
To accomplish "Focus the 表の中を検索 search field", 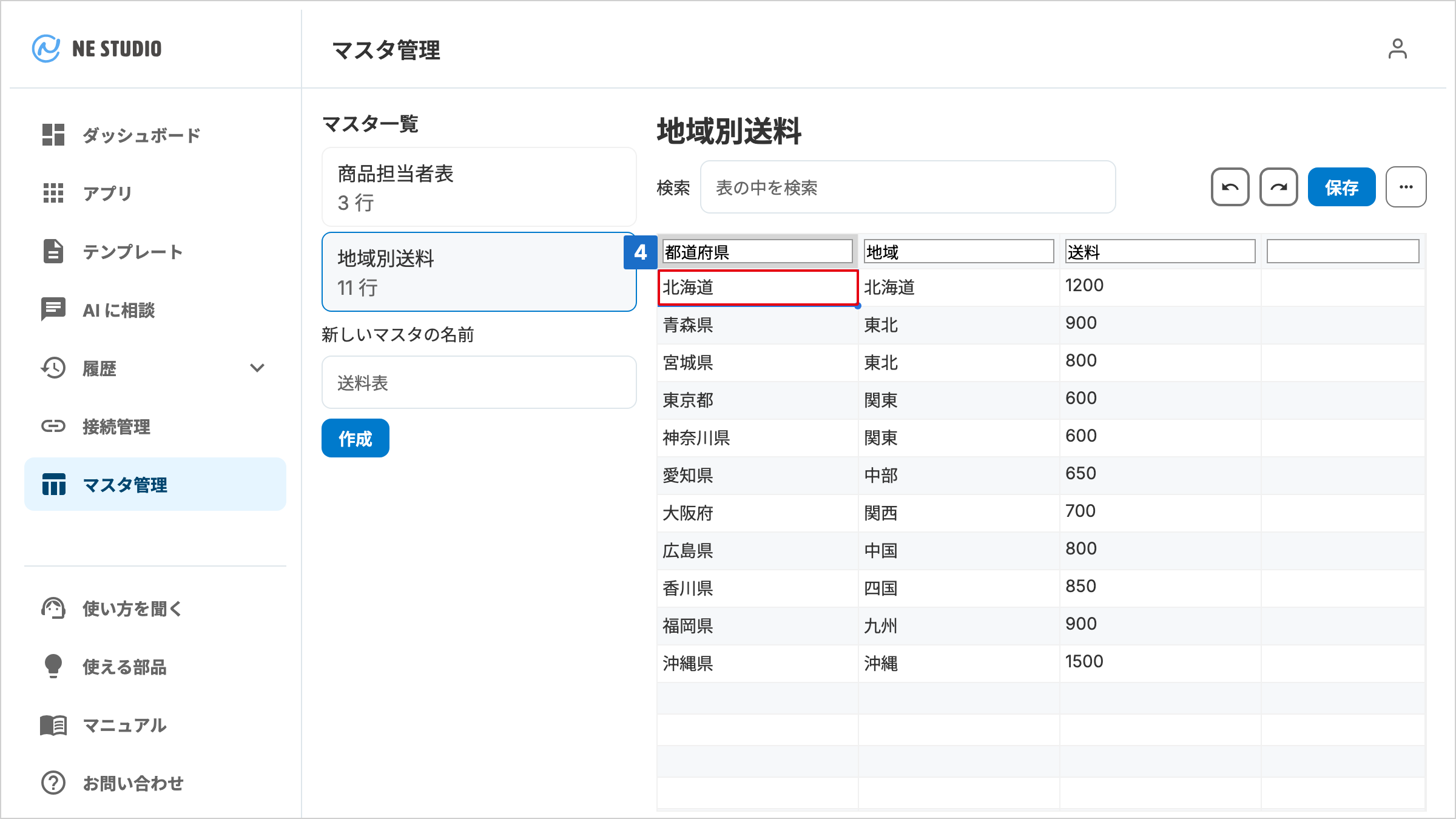I will (908, 187).
